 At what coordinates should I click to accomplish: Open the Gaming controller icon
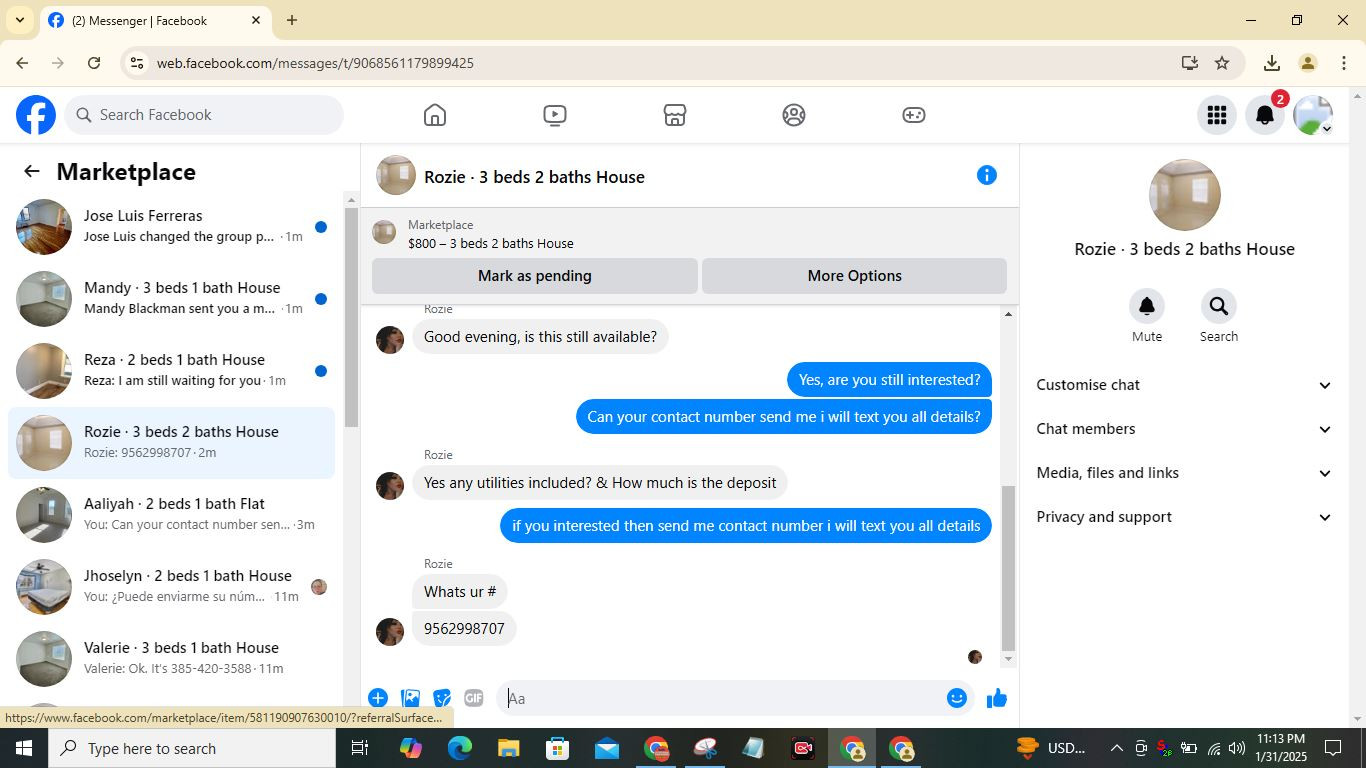914,115
